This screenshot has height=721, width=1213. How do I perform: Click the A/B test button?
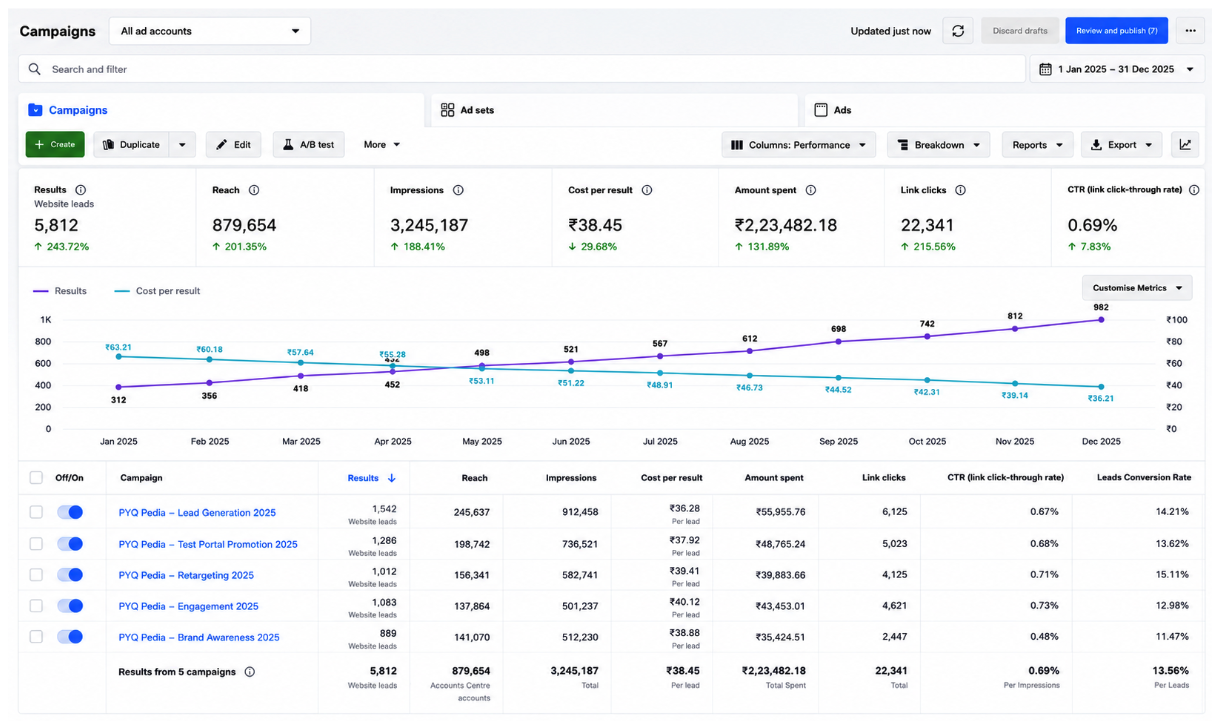(x=308, y=145)
